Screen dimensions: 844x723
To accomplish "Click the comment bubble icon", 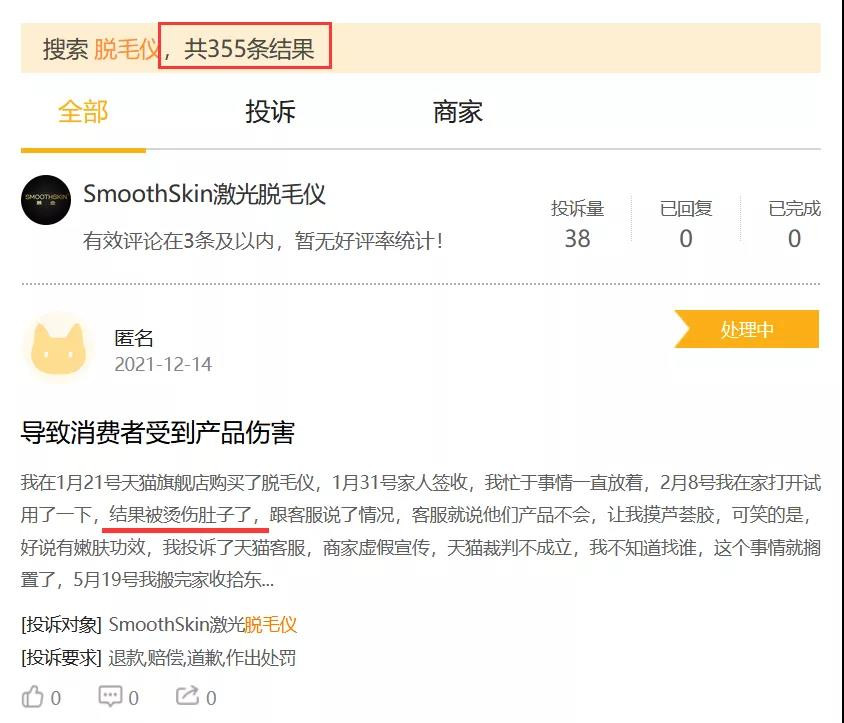I will click(x=110, y=696).
